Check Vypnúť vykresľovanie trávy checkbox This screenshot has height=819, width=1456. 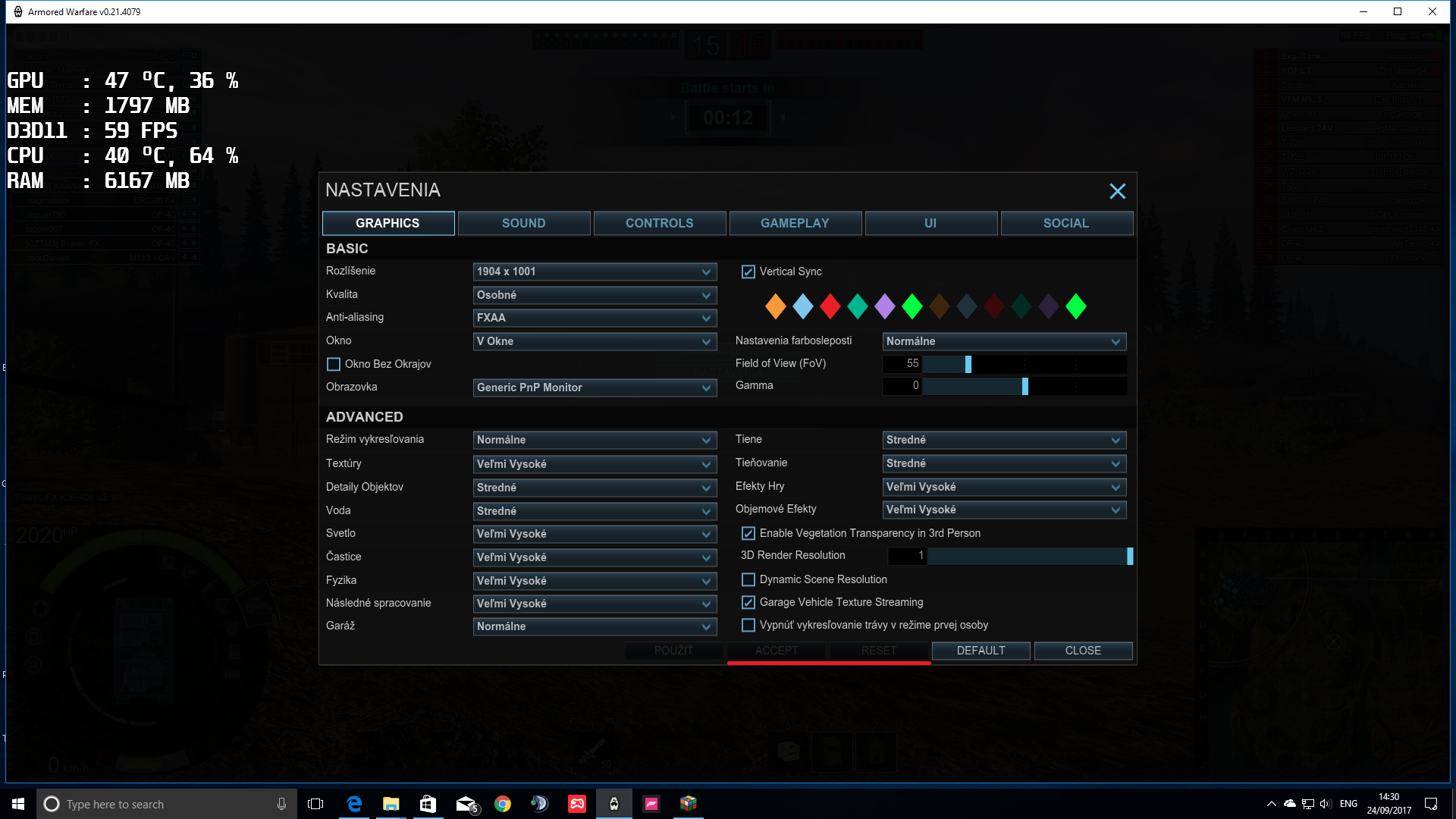click(748, 625)
